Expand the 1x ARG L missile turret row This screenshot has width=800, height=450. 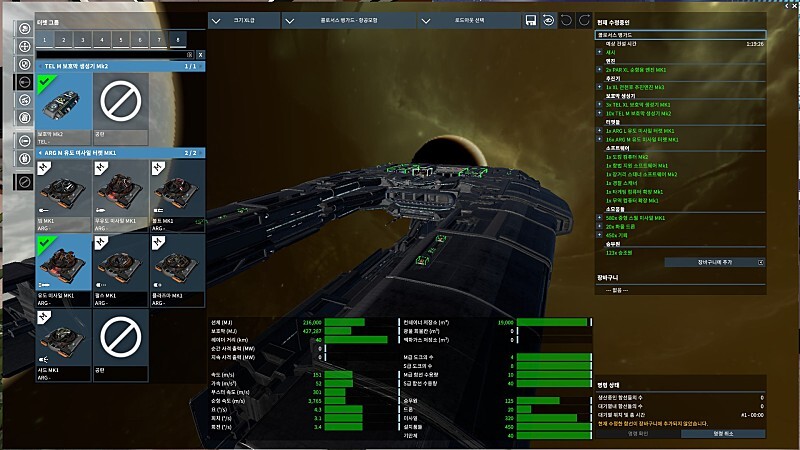point(599,131)
